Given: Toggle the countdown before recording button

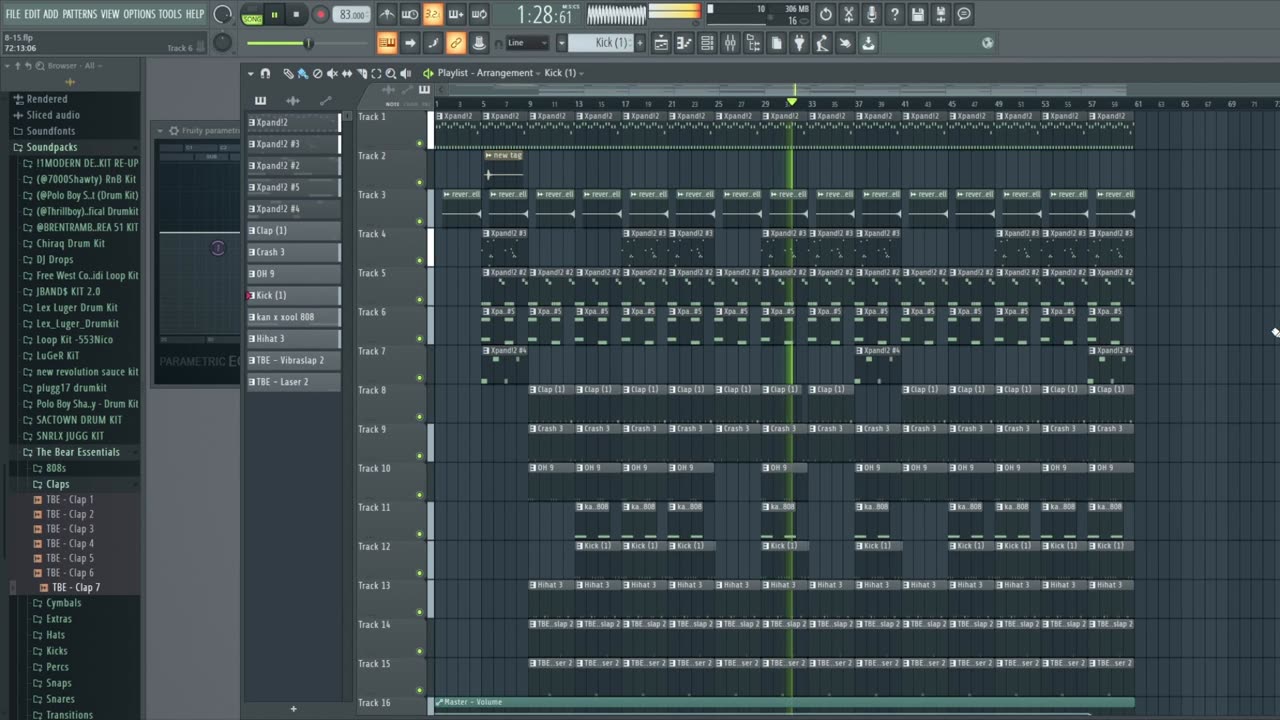Looking at the screenshot, I should (433, 14).
